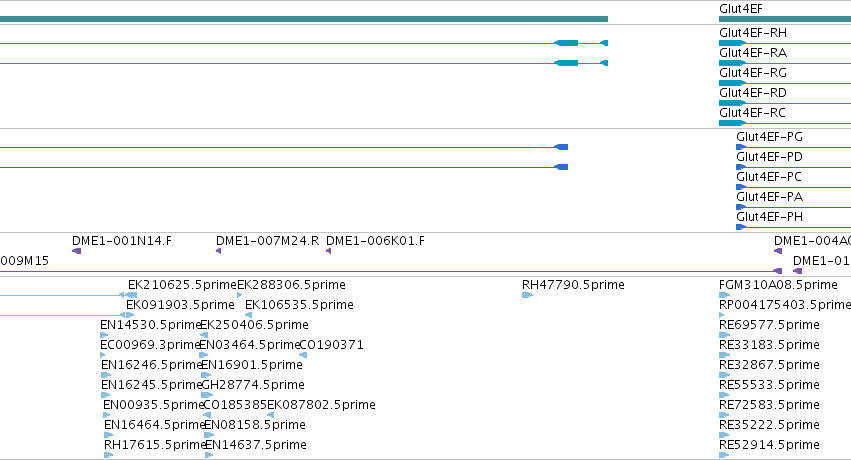Screen dimensions: 851x460
Task: Click the EN16246.5prime EST label
Action: click(x=152, y=366)
